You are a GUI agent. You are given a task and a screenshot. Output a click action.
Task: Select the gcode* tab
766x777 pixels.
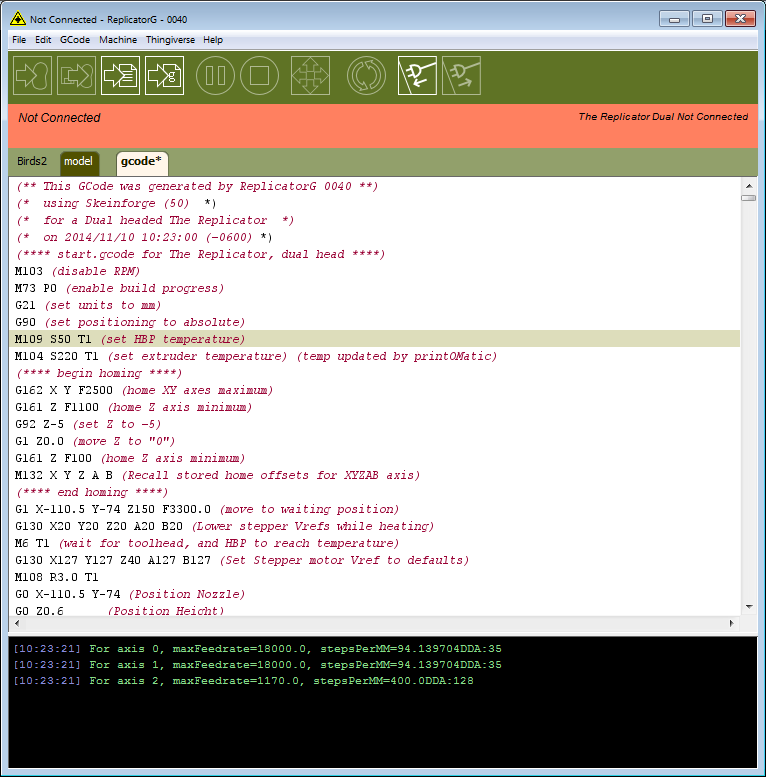click(142, 163)
